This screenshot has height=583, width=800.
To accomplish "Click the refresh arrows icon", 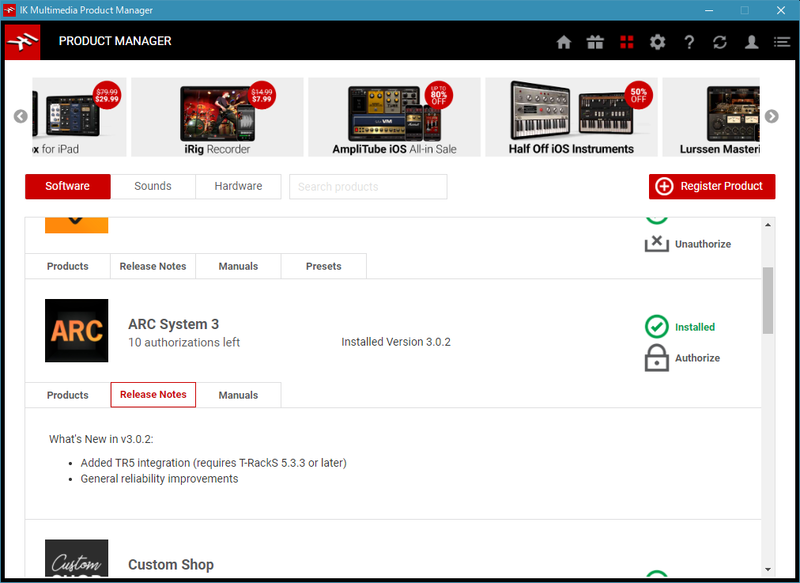I will [720, 42].
